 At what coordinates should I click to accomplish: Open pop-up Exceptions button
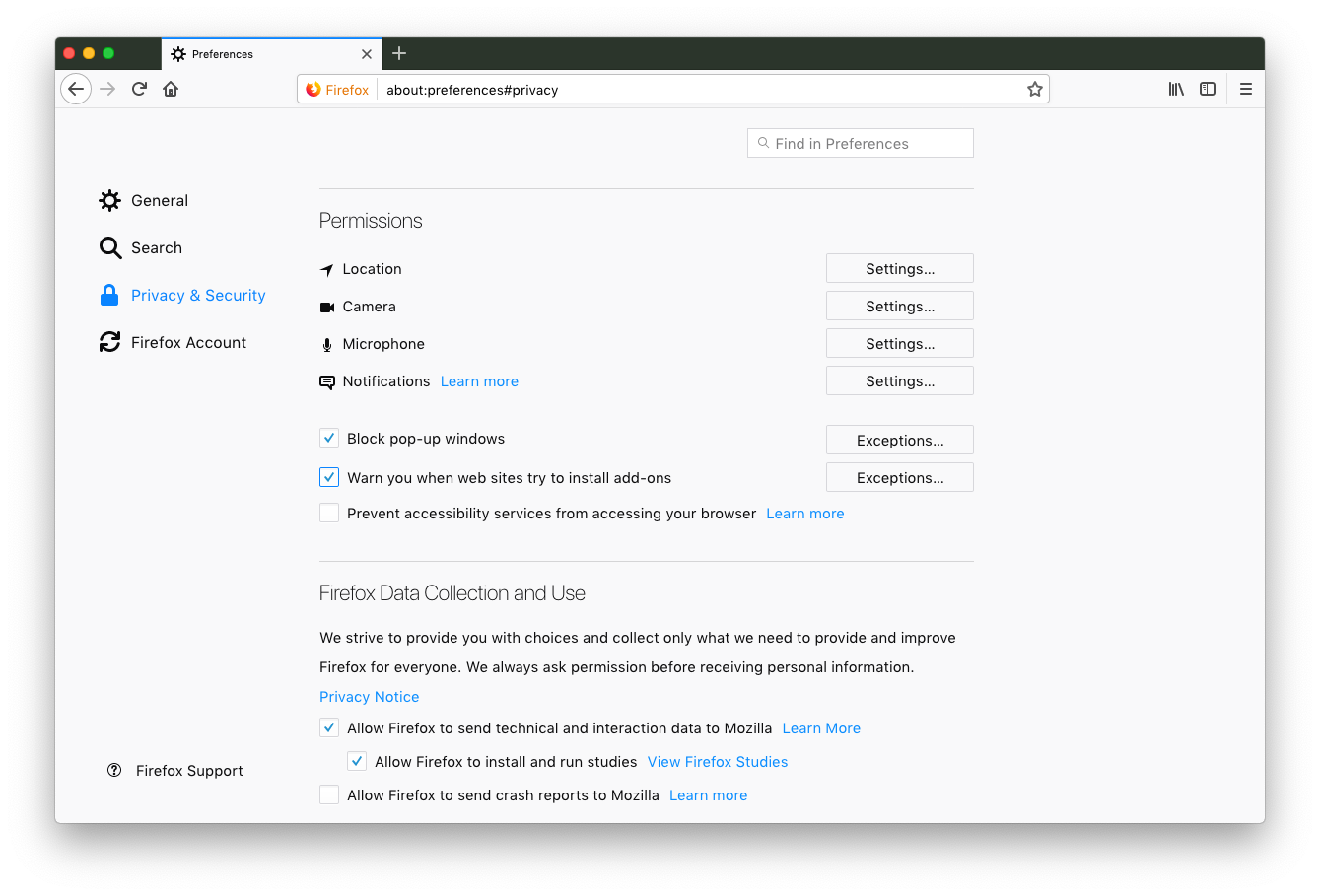pyautogui.click(x=900, y=441)
